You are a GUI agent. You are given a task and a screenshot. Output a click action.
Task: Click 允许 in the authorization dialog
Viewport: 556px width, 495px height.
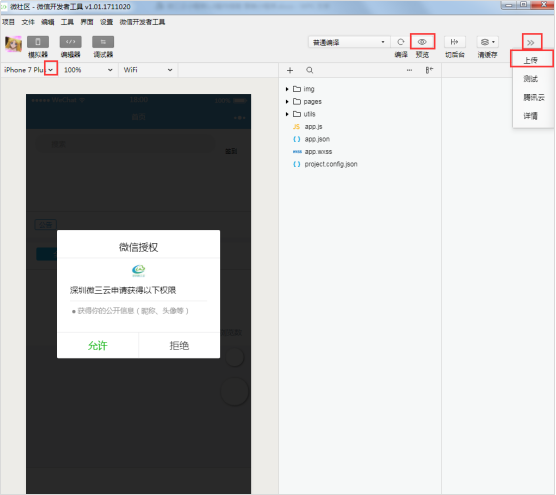coord(98,345)
